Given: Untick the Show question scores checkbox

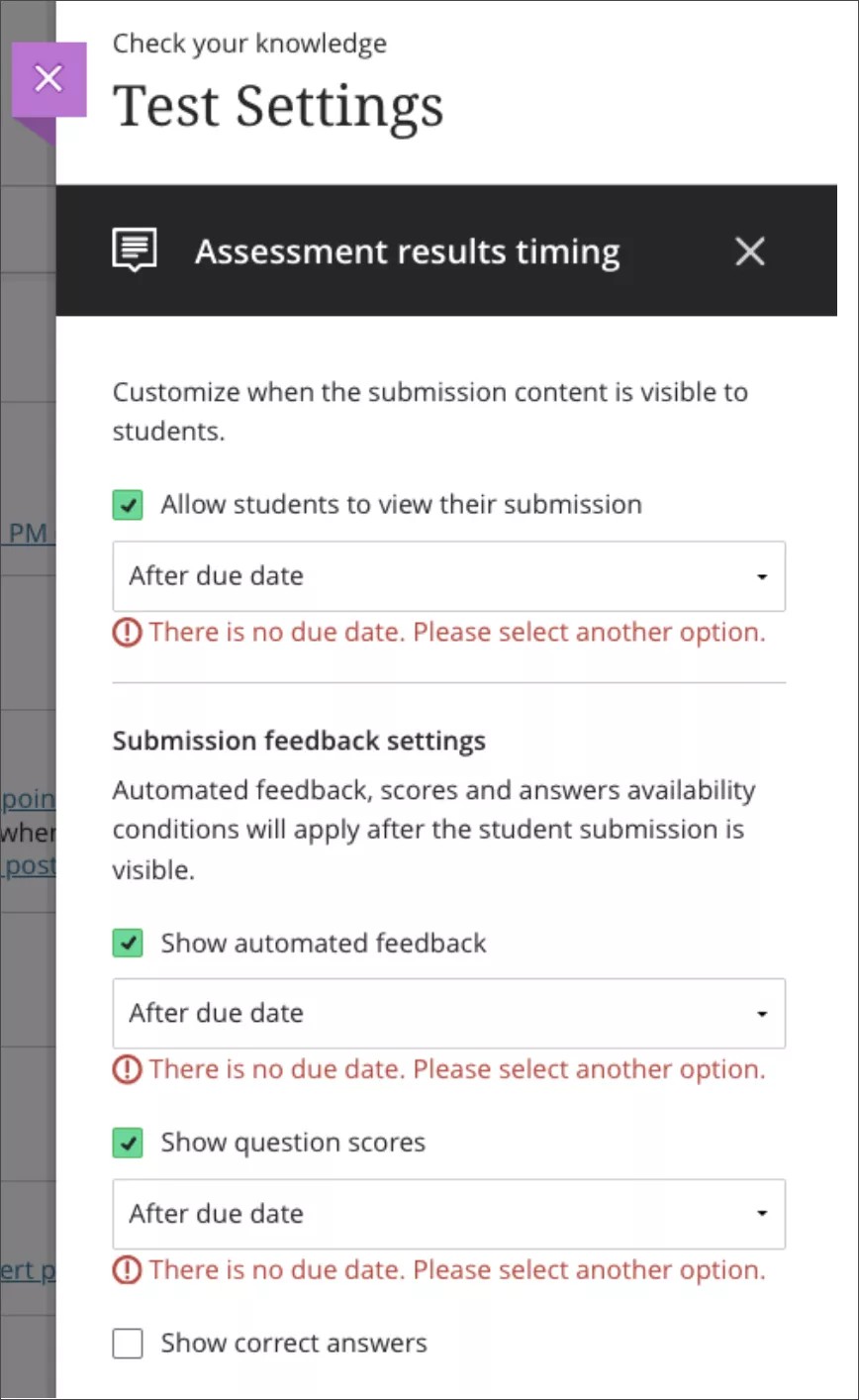Looking at the screenshot, I should point(128,1143).
